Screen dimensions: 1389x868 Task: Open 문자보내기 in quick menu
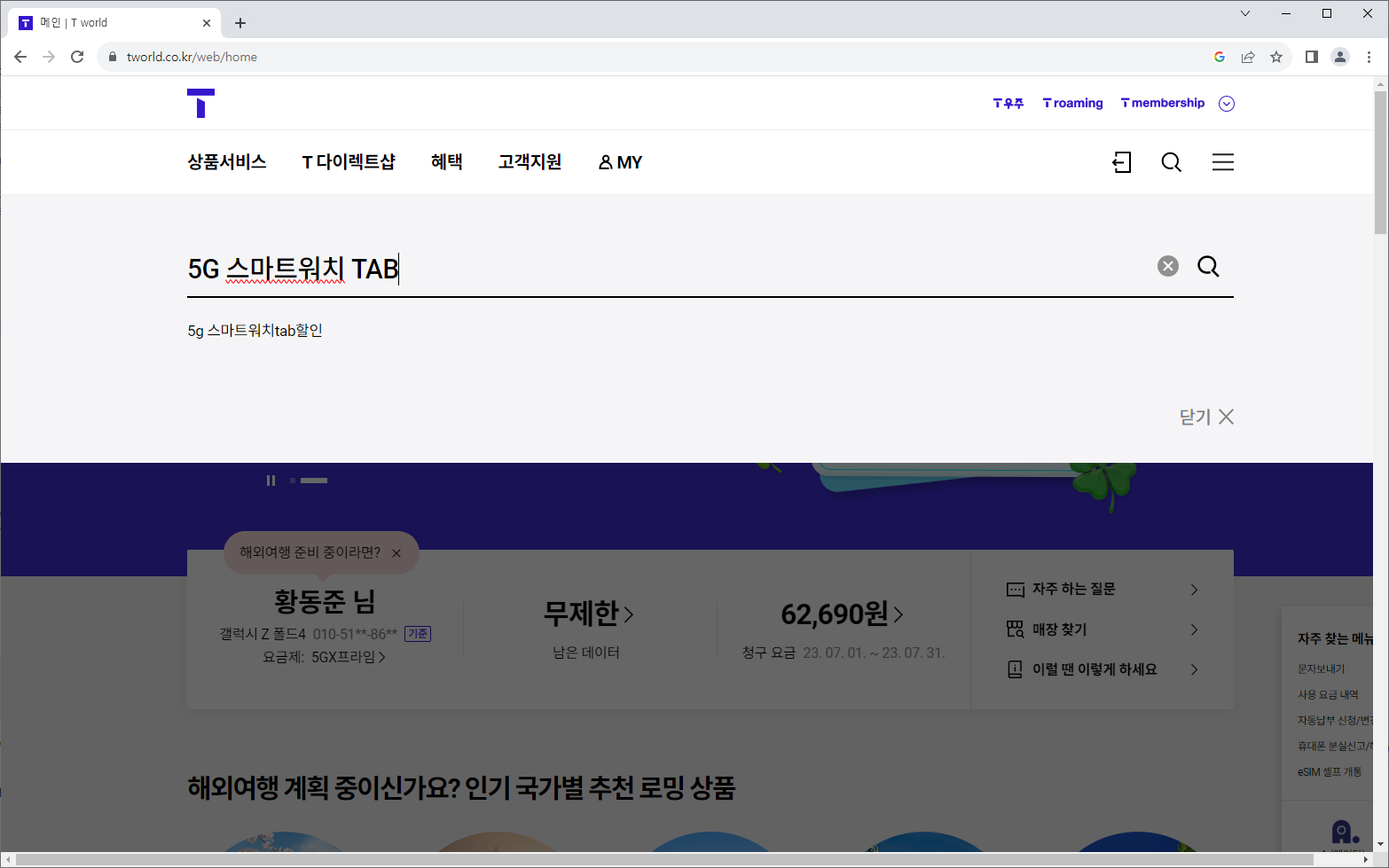click(1321, 669)
